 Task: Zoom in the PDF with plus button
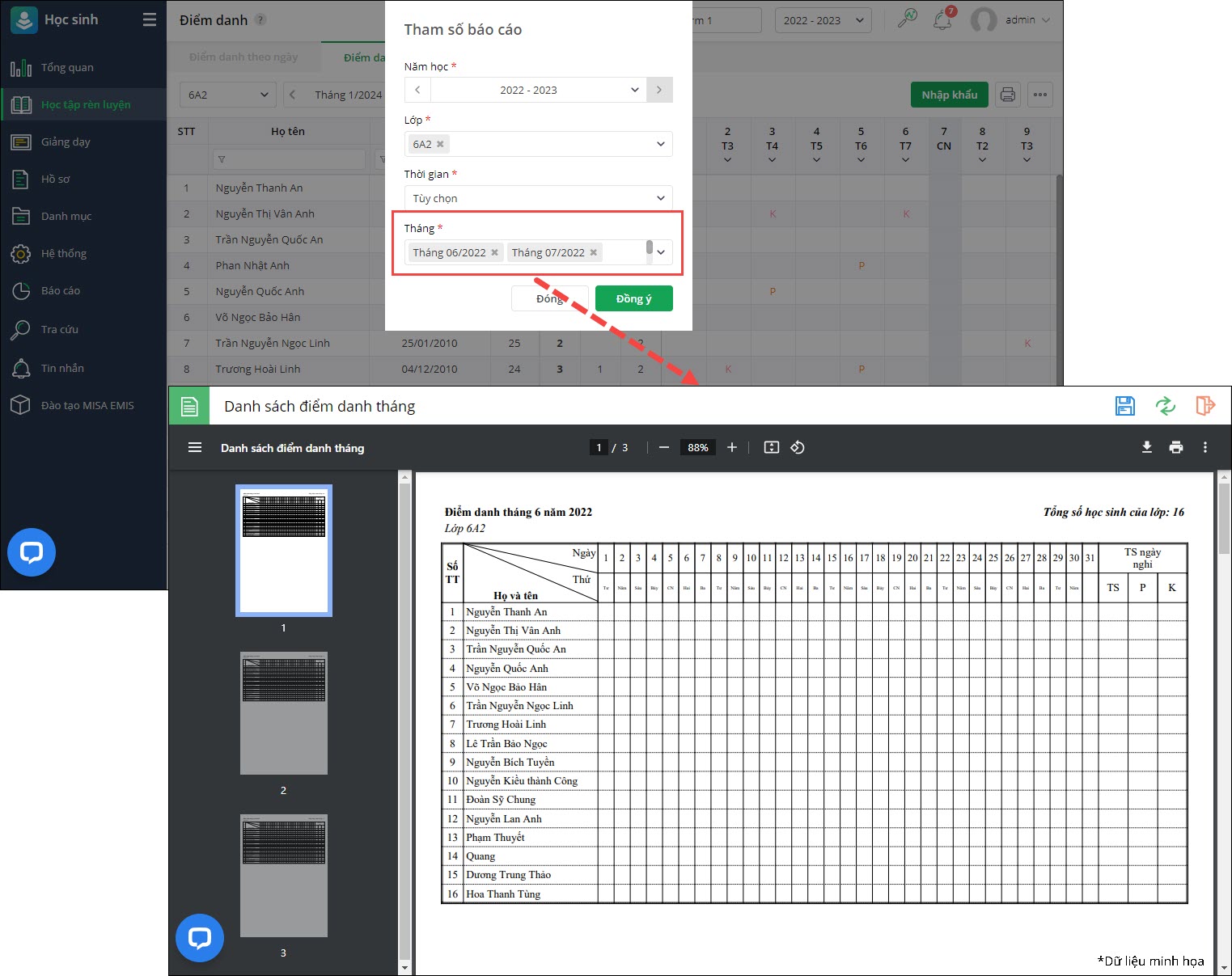(732, 447)
